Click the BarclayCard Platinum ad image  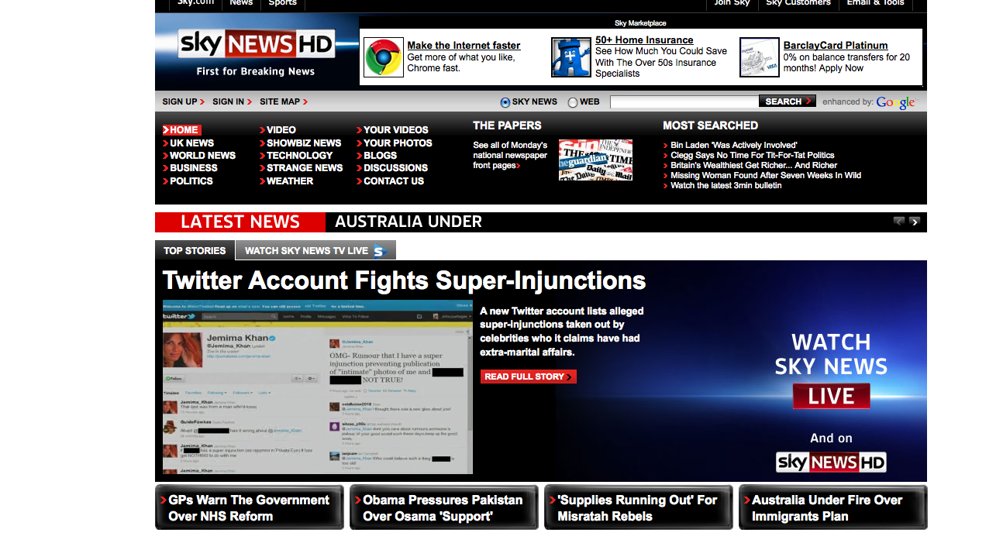[759, 57]
